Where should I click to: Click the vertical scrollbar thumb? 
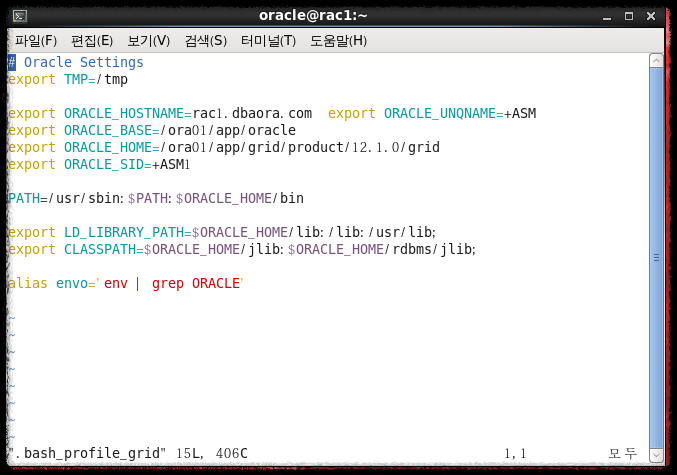pyautogui.click(x=656, y=258)
